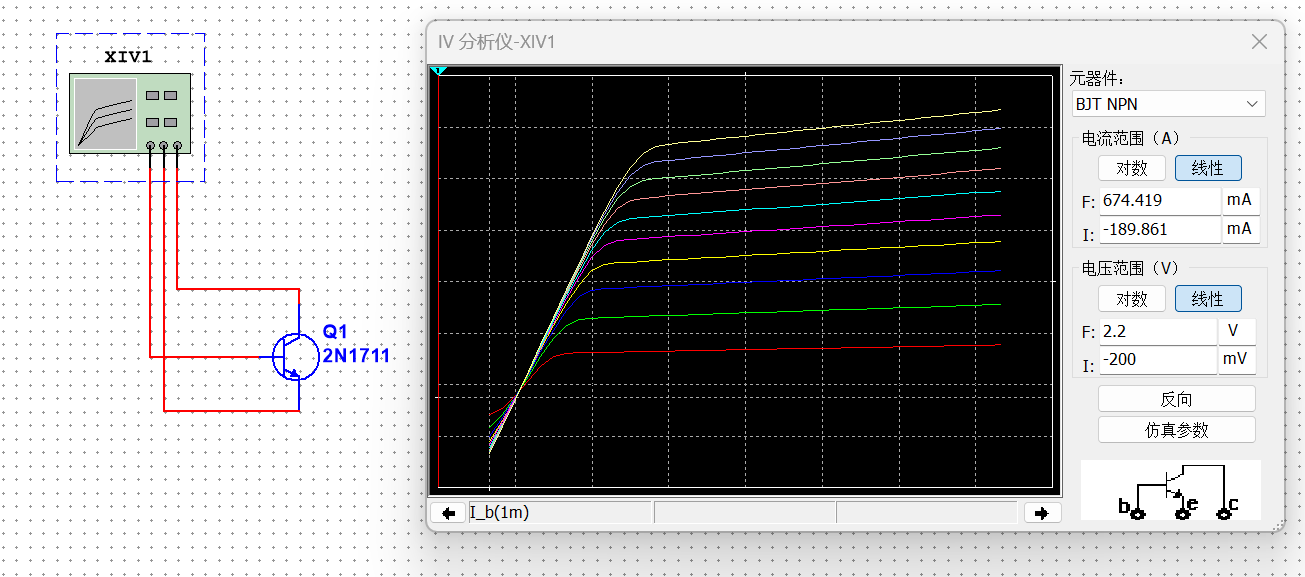The height and width of the screenshot is (577, 1305).
Task: Close the IV analyzer XIV1 window
Action: pyautogui.click(x=1259, y=42)
